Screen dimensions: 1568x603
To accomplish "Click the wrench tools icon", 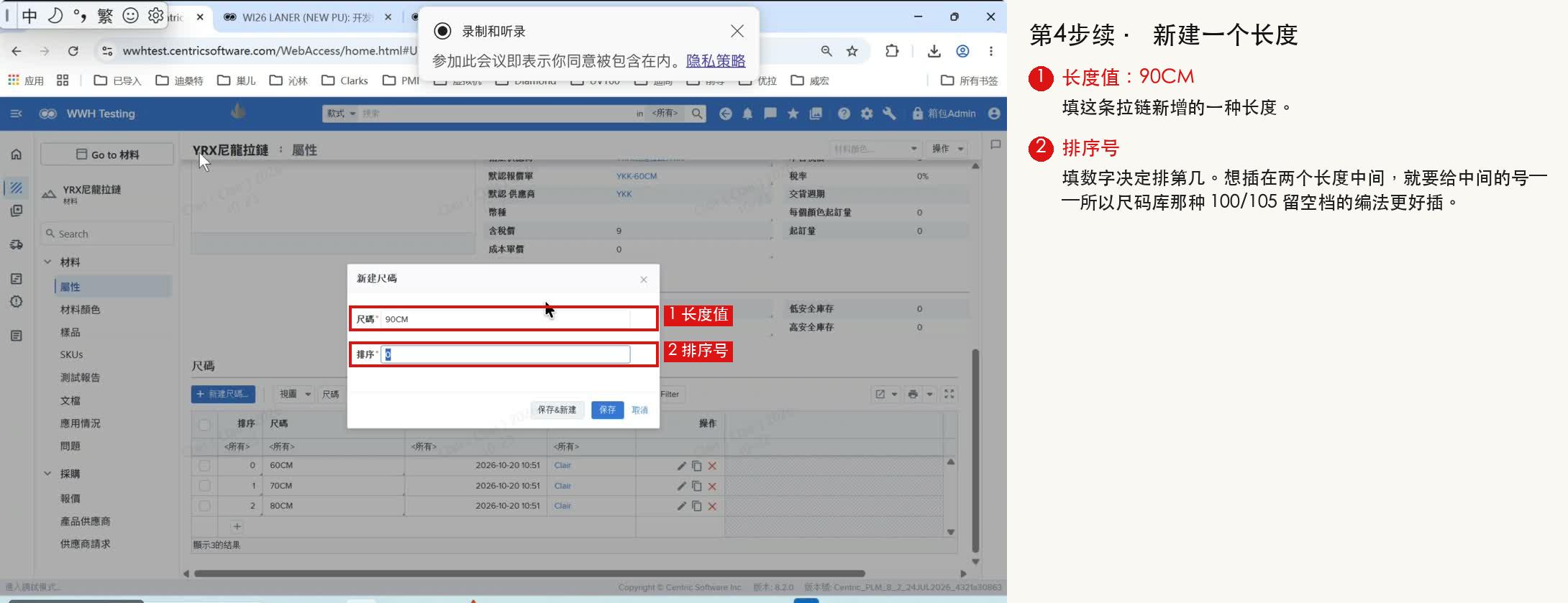I will (890, 114).
